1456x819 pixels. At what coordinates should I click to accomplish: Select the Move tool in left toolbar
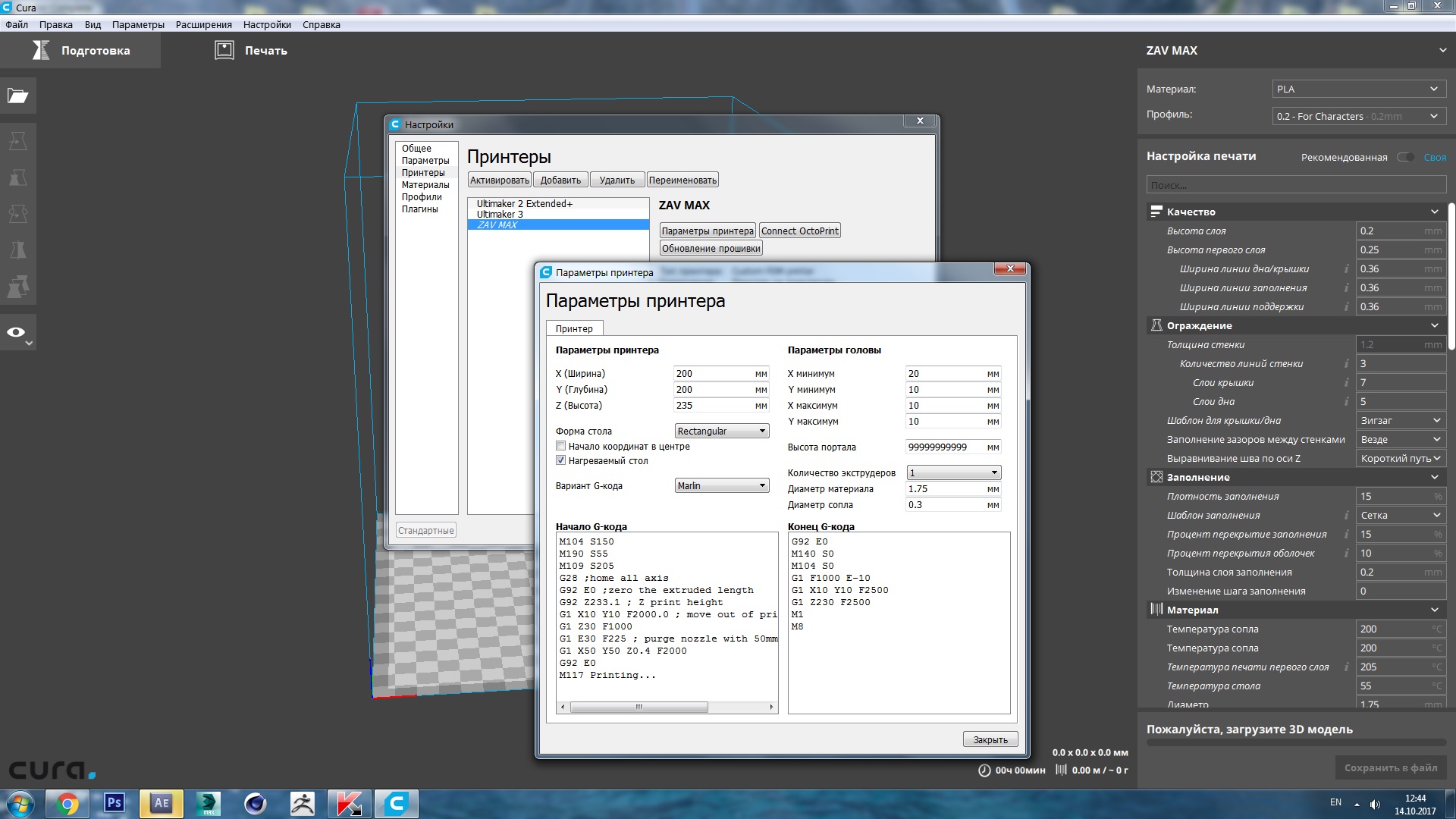coord(18,141)
